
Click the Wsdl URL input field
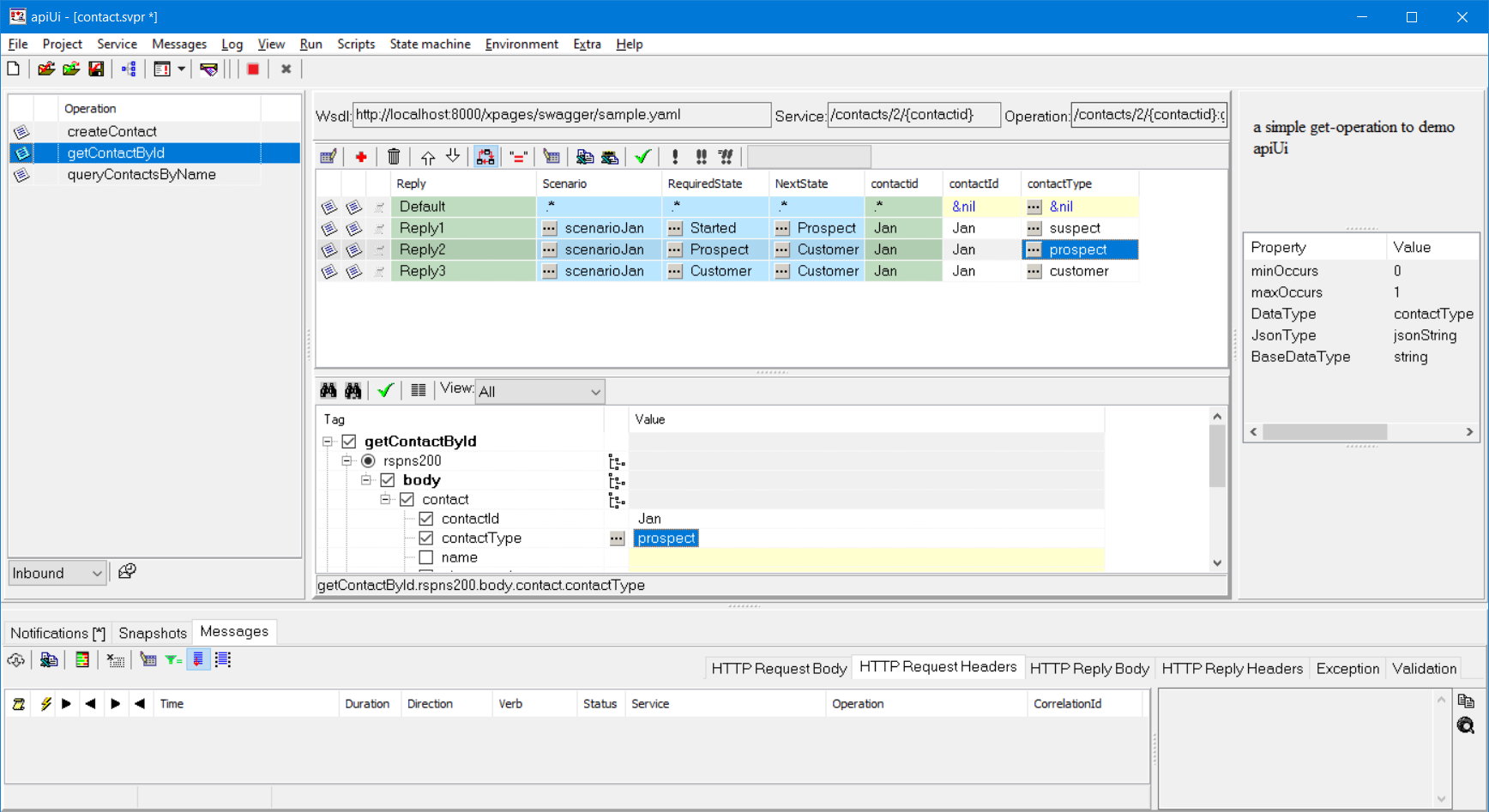click(x=562, y=115)
